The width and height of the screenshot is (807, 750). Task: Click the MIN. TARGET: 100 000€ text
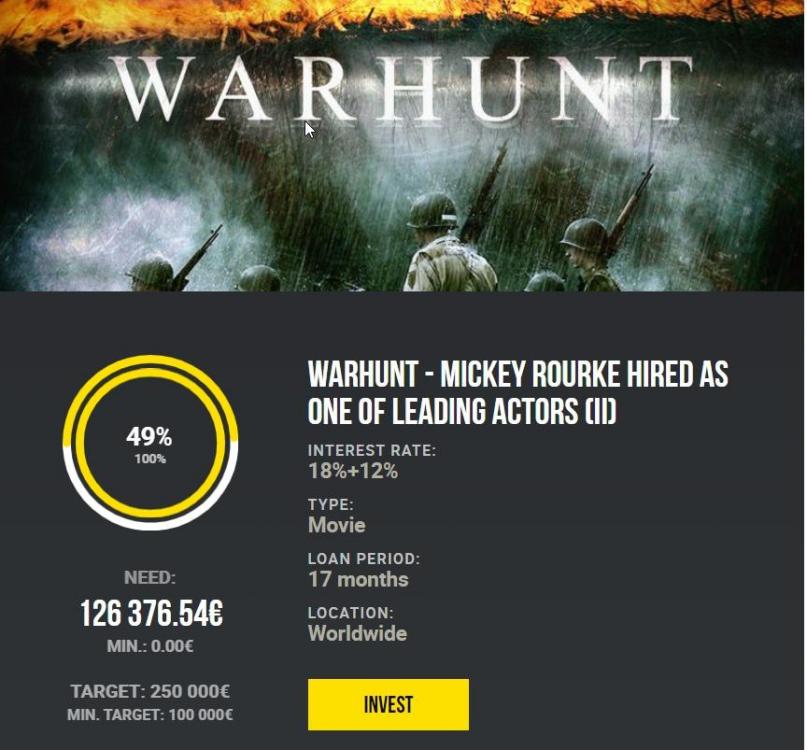(150, 715)
